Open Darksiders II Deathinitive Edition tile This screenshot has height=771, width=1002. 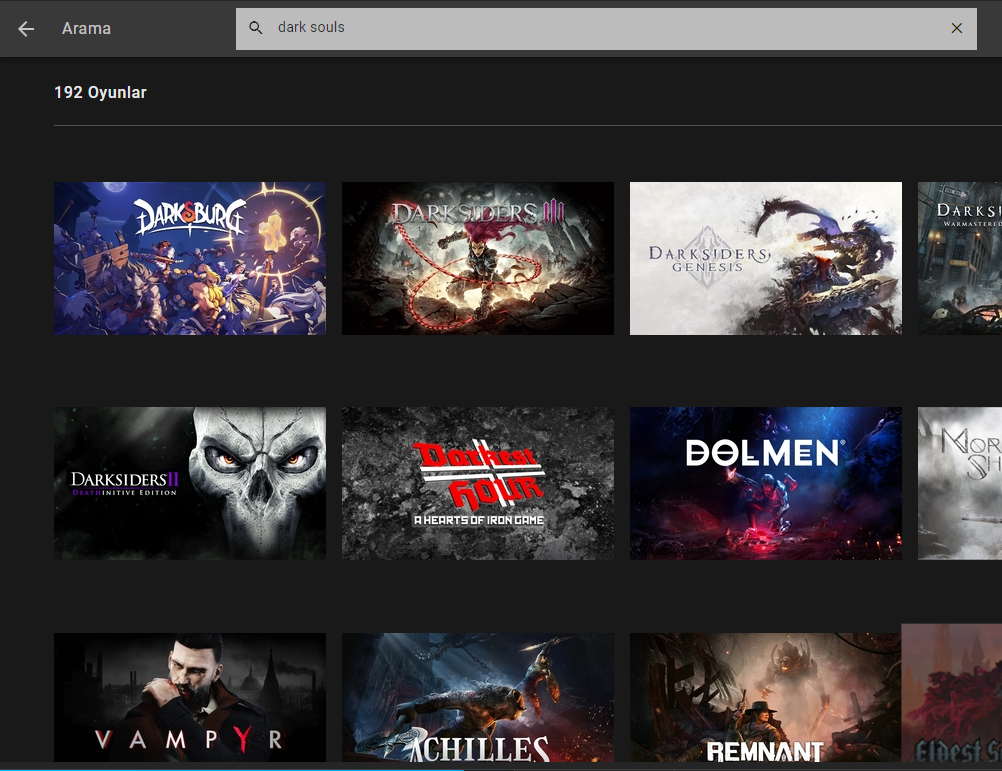(190, 484)
